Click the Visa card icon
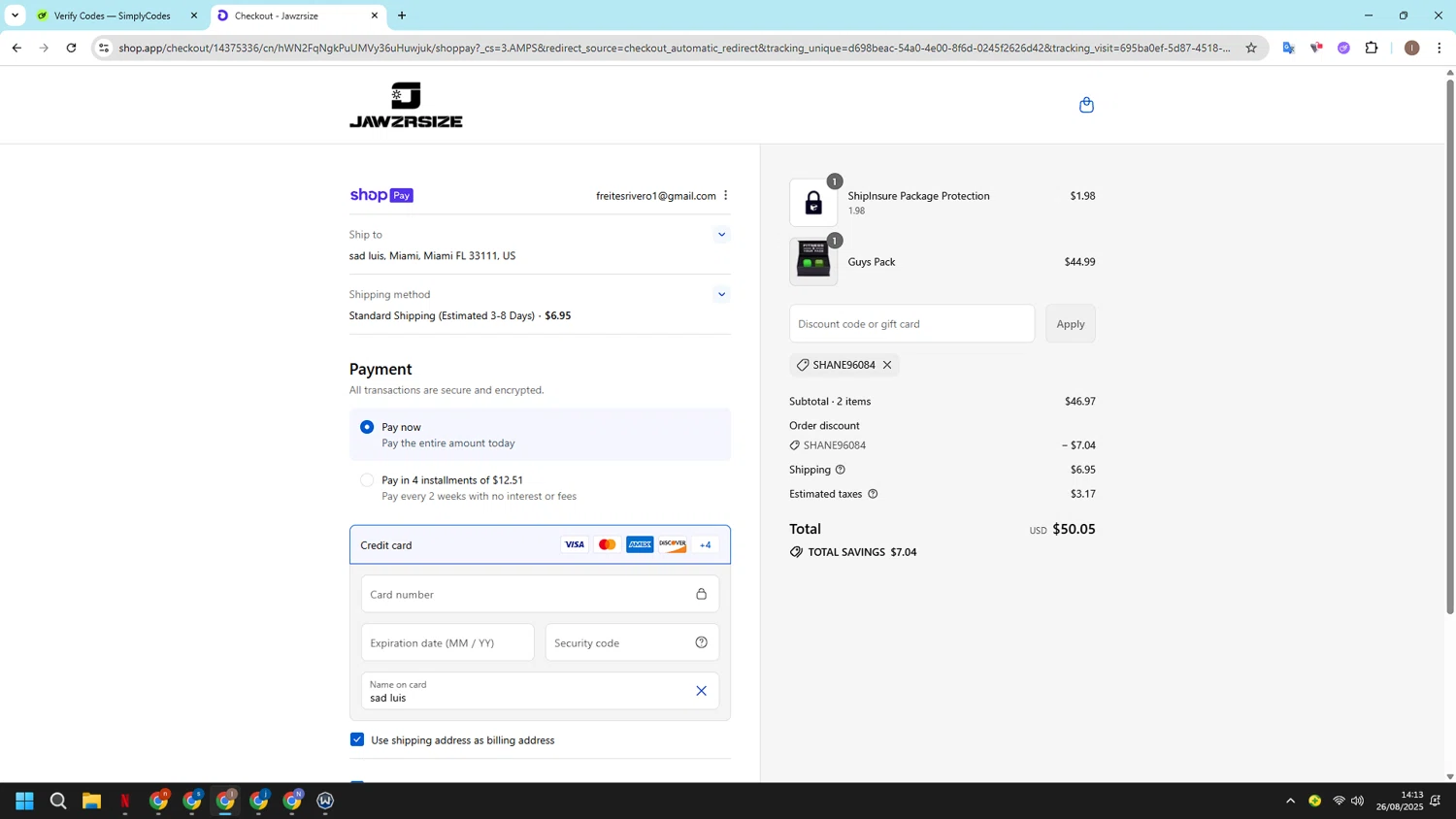The width and height of the screenshot is (1456, 819). pos(575,544)
